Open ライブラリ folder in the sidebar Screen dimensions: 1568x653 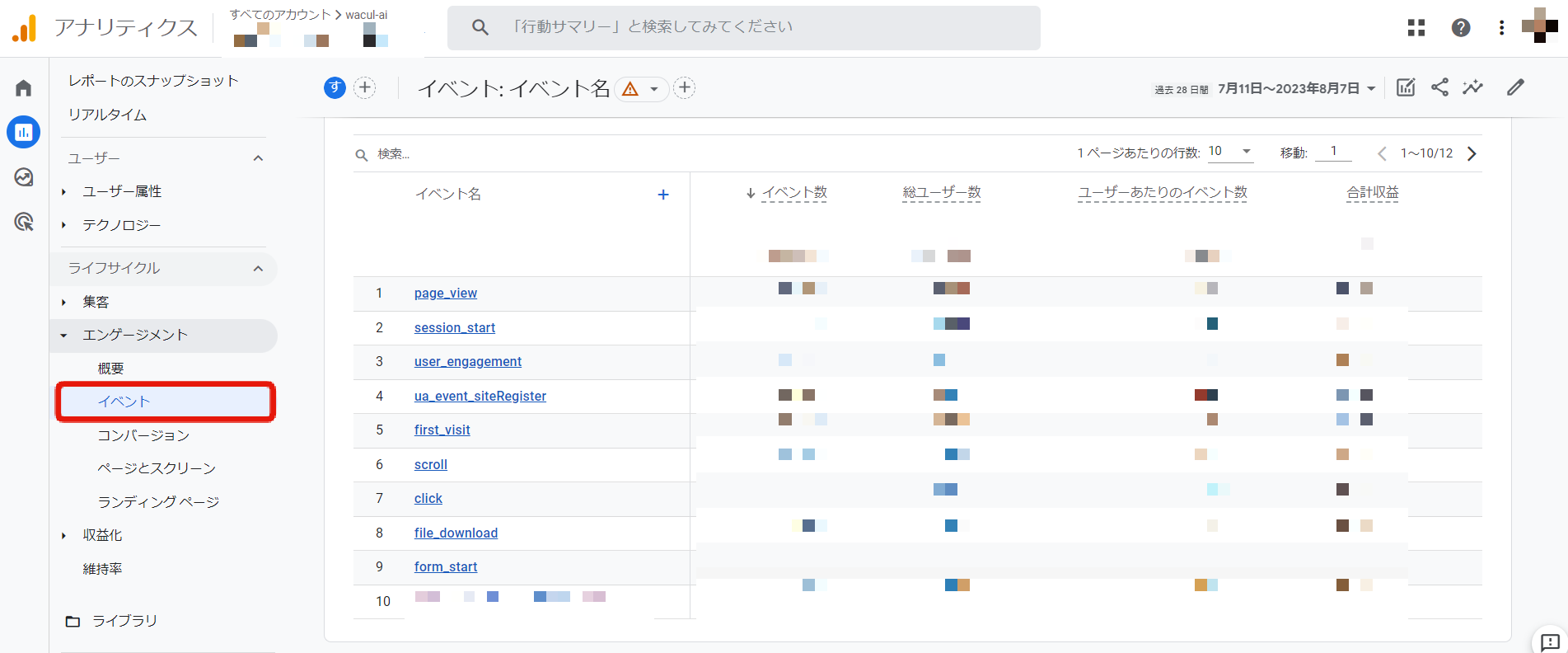point(111,621)
